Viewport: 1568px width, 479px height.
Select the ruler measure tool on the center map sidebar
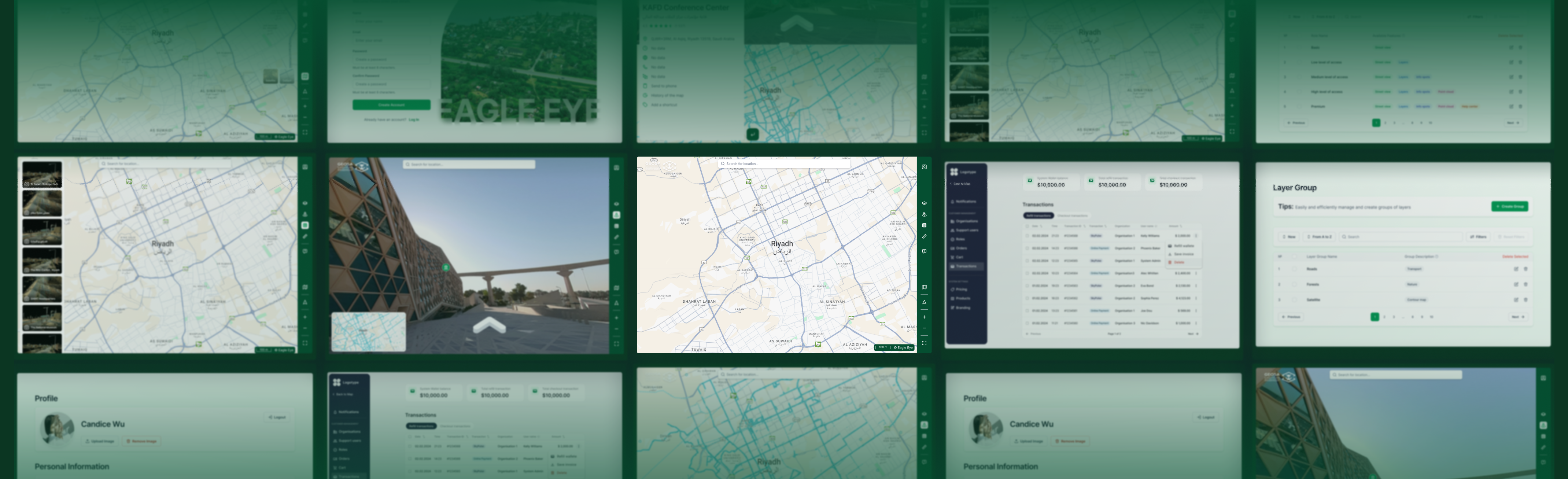point(924,237)
